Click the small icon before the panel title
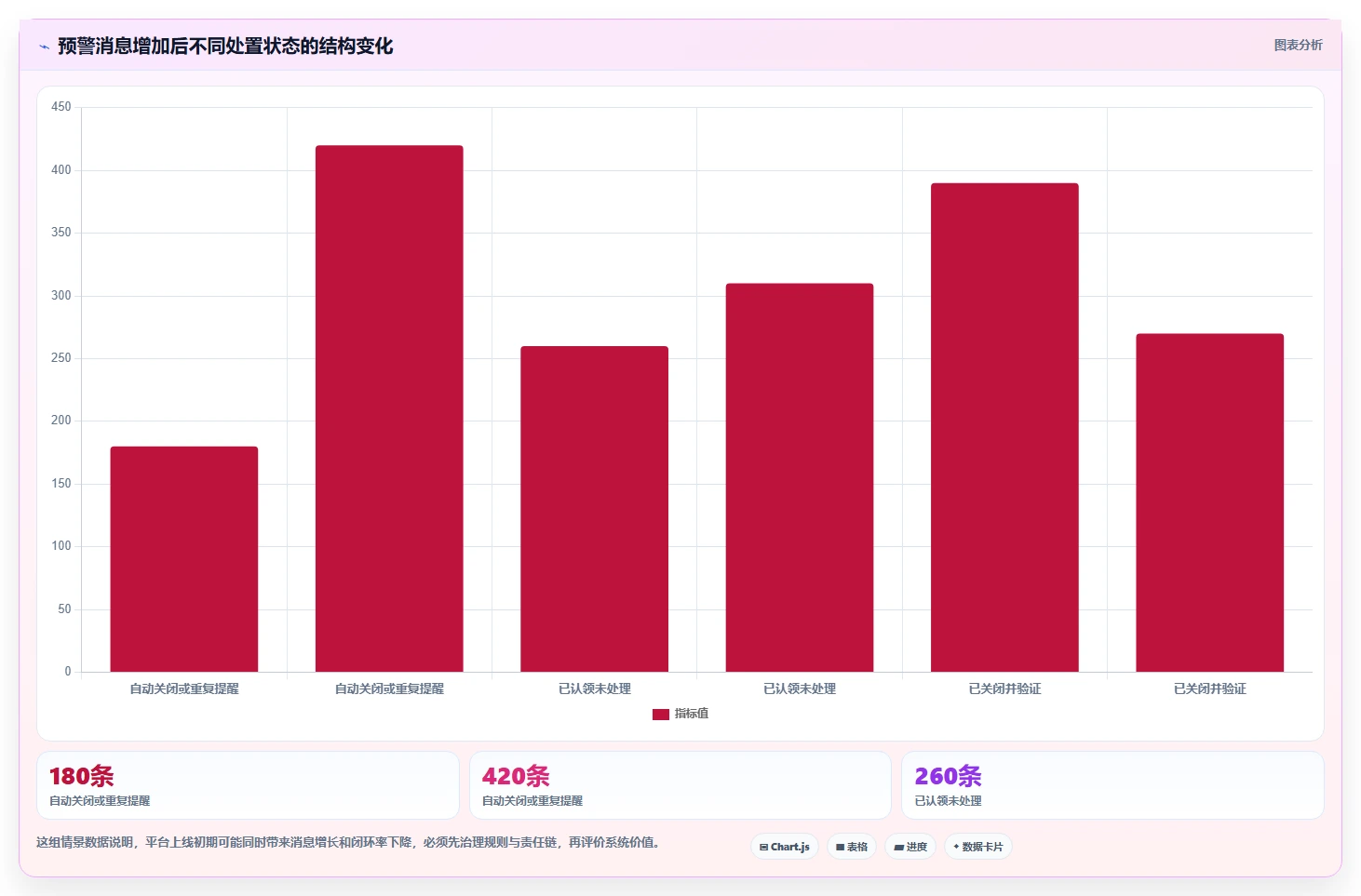Viewport: 1361px width, 896px height. pyautogui.click(x=44, y=47)
